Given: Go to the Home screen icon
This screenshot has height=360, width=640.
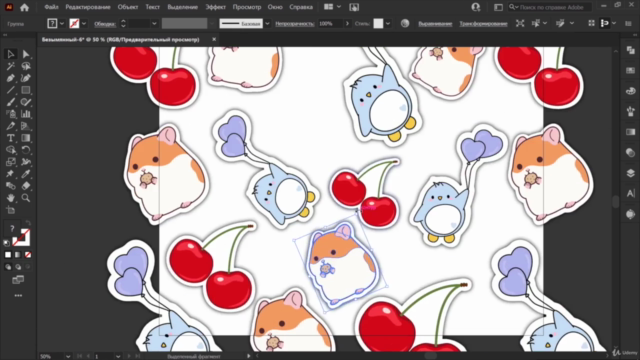Looking at the screenshot, I should click(24, 7).
